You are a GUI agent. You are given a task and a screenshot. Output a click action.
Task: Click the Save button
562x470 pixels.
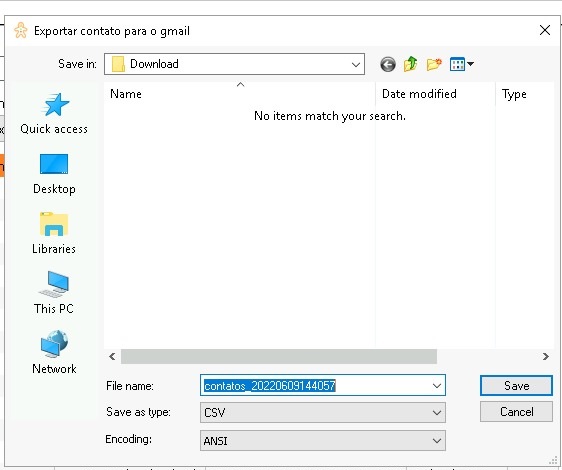516,386
